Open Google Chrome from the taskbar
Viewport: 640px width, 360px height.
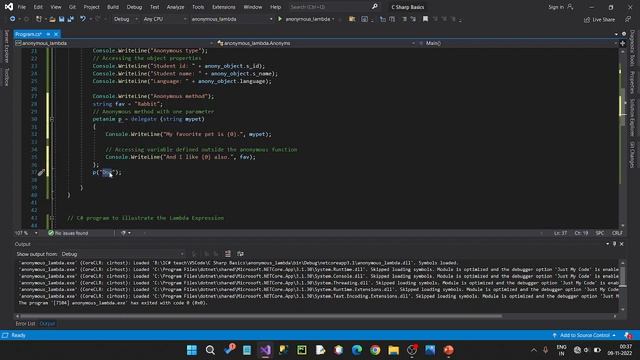(x=375, y=350)
